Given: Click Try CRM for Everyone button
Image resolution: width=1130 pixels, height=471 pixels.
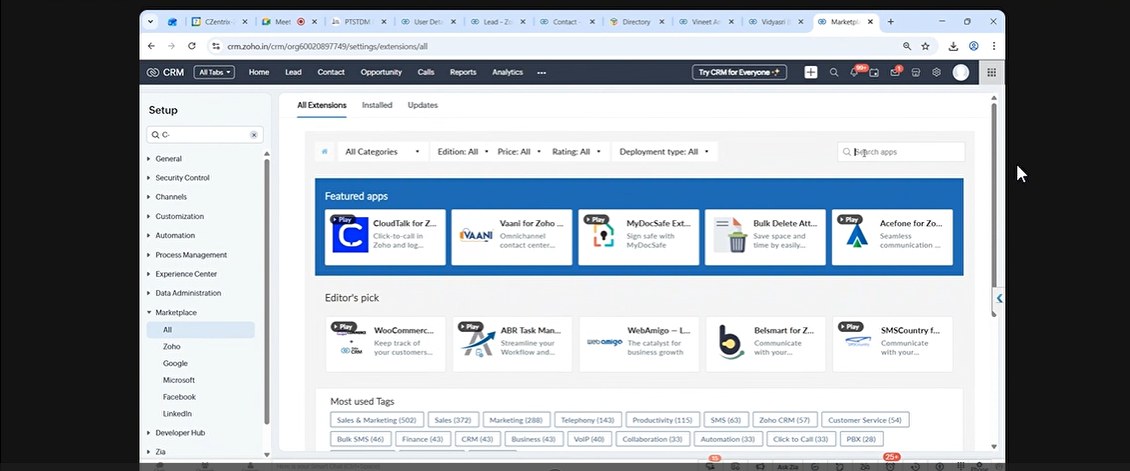Looking at the screenshot, I should coord(739,72).
